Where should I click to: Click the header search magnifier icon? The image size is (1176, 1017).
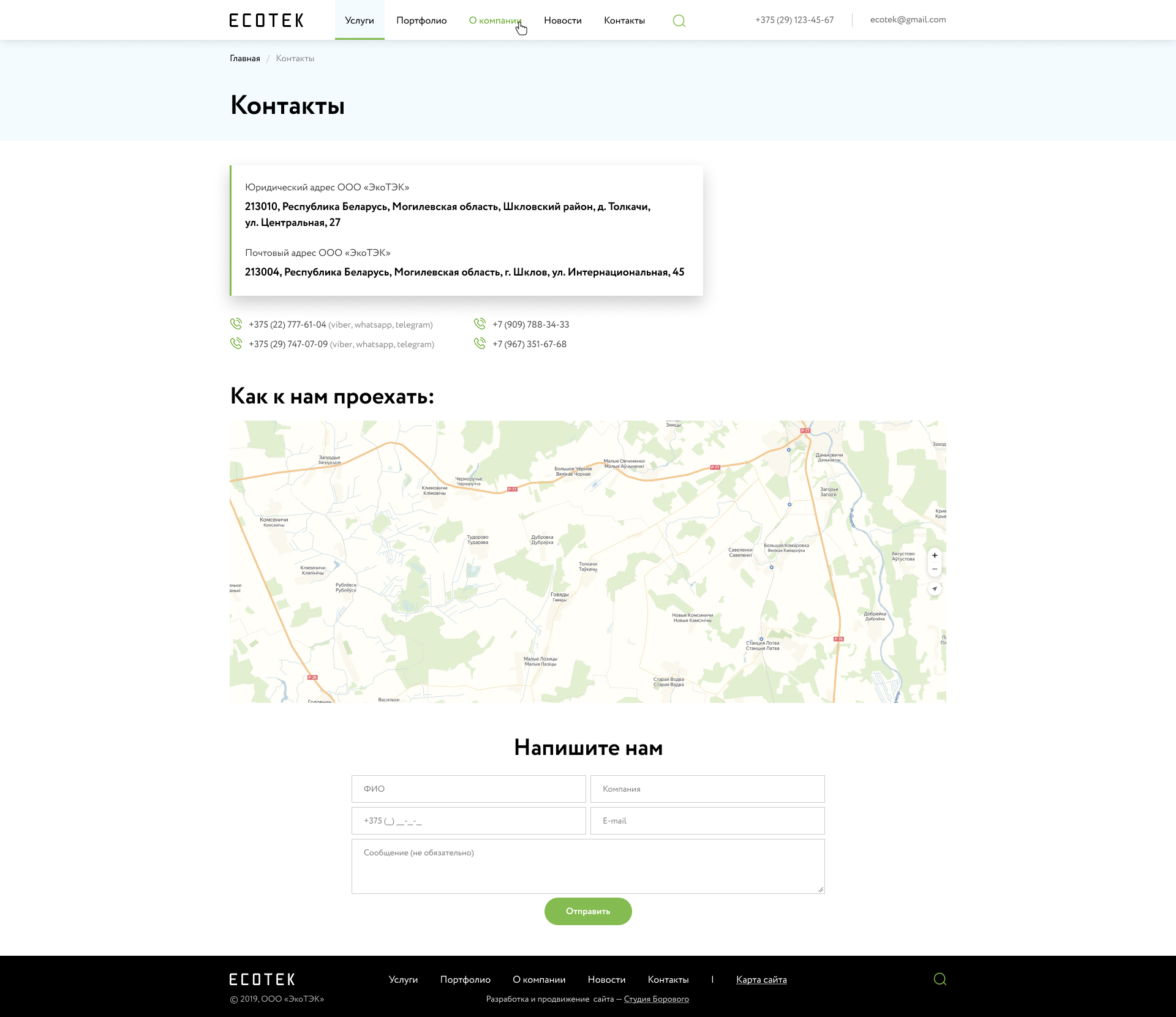(679, 21)
